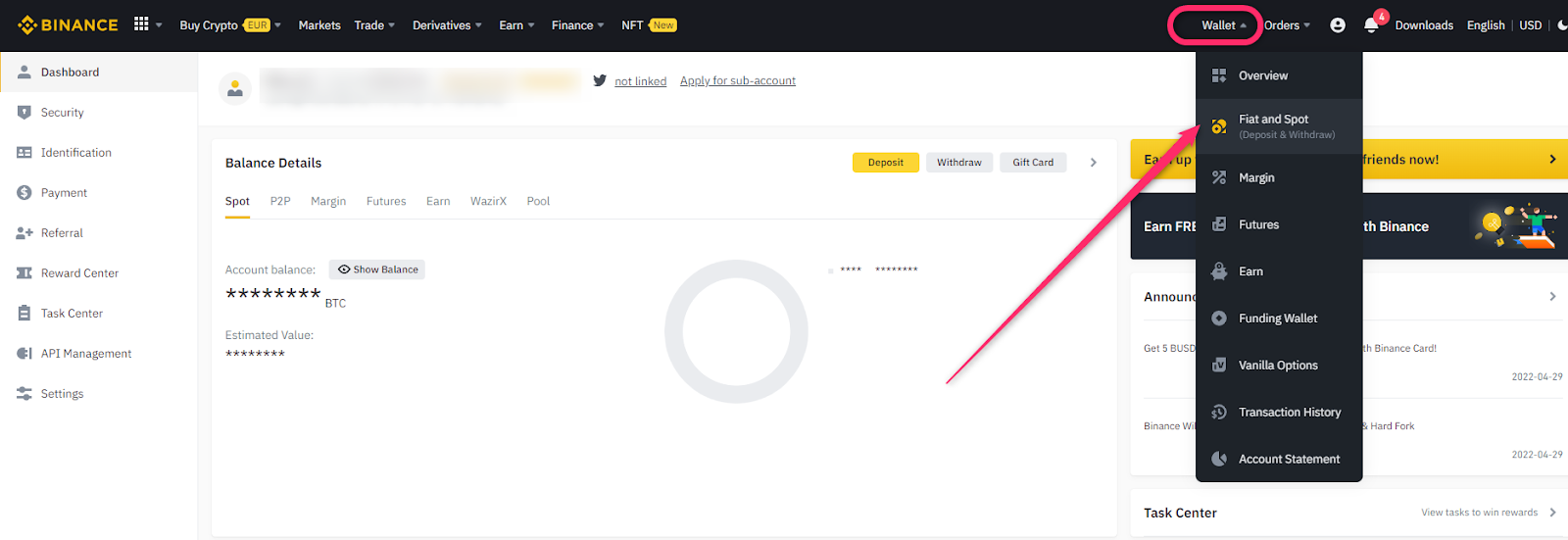Click the Earn with Binance banner
The width and height of the screenshot is (1568, 540).
(x=1348, y=225)
